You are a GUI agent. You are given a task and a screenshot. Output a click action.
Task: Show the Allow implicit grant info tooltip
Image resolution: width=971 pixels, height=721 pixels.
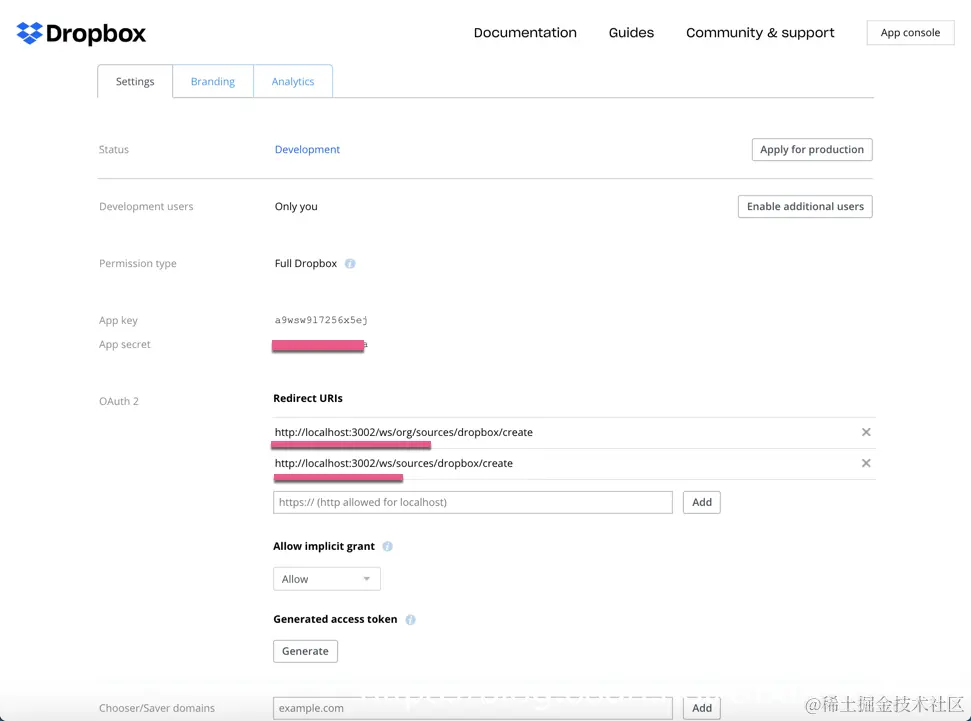click(388, 546)
